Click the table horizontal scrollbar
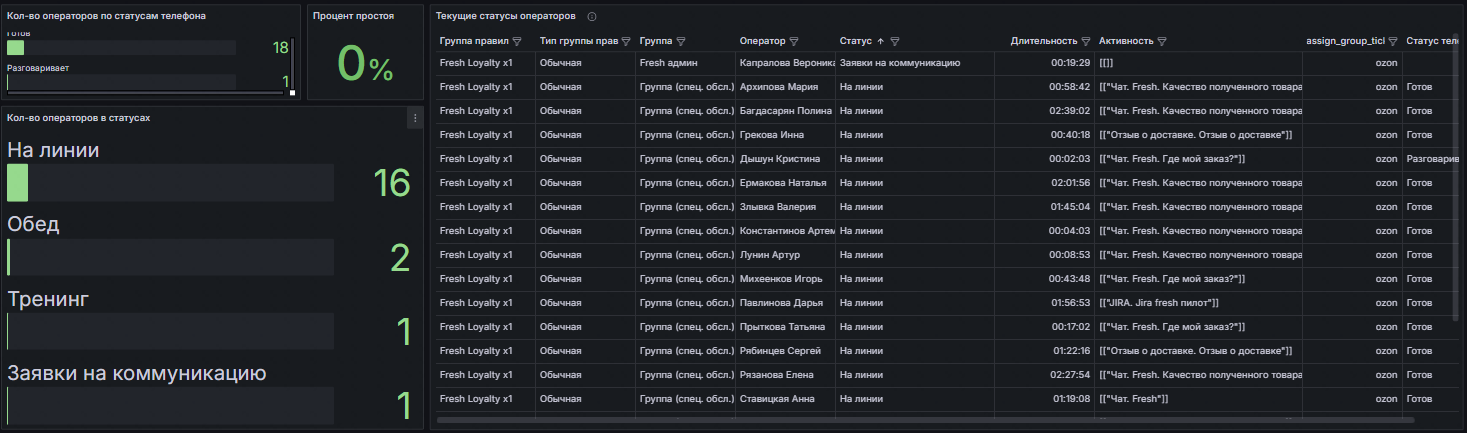This screenshot has width=1467, height=433. [925, 420]
